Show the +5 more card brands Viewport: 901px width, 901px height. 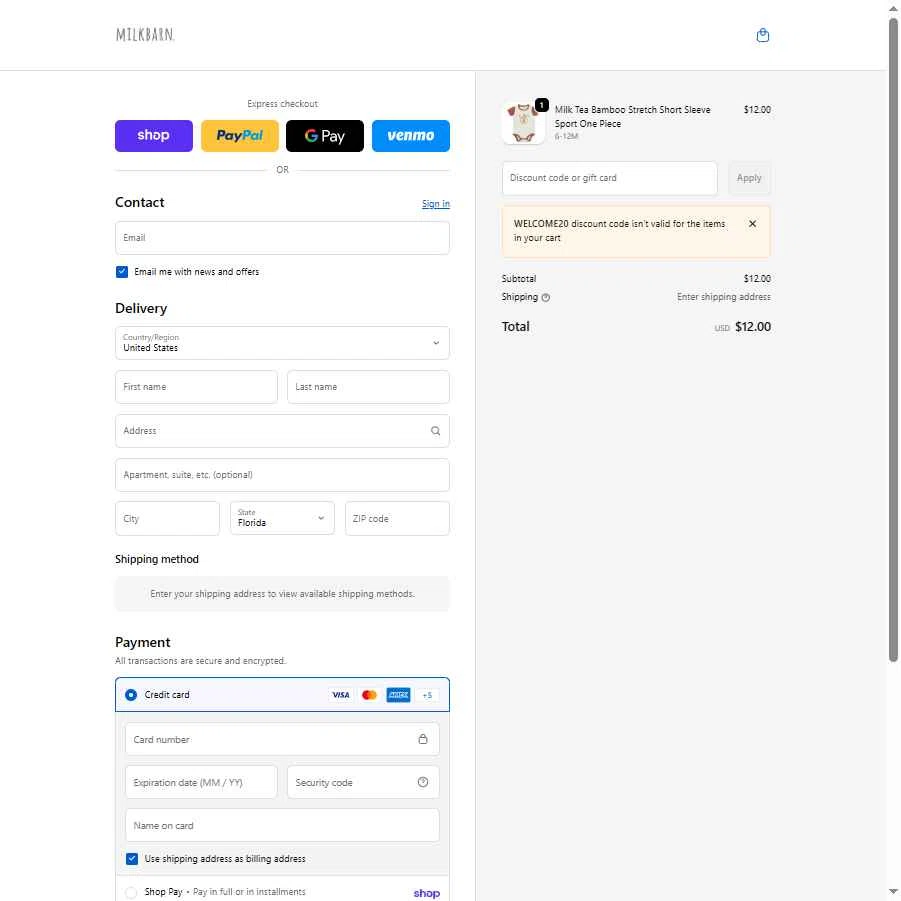pyautogui.click(x=427, y=695)
